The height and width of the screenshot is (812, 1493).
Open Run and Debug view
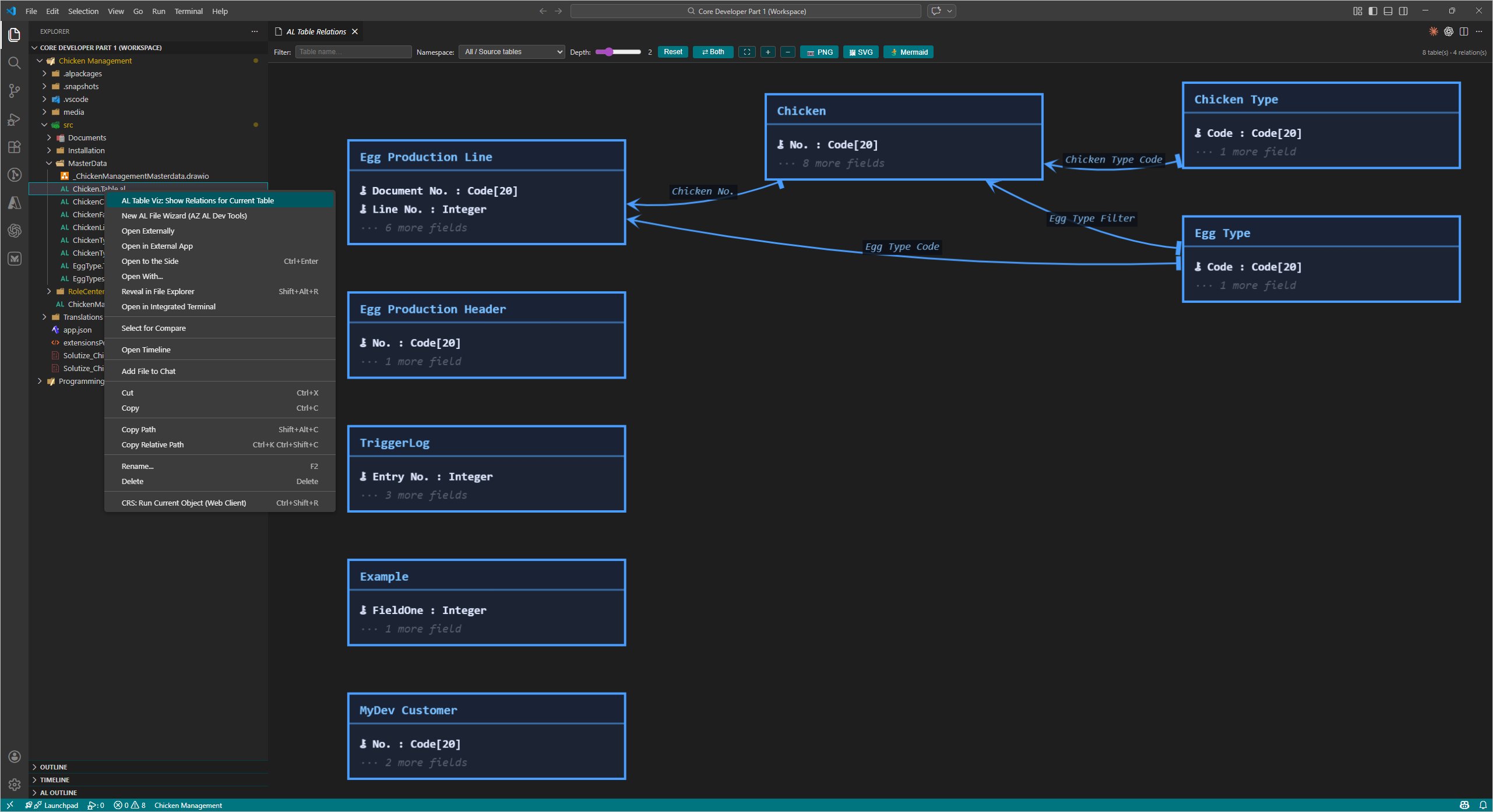coord(15,119)
